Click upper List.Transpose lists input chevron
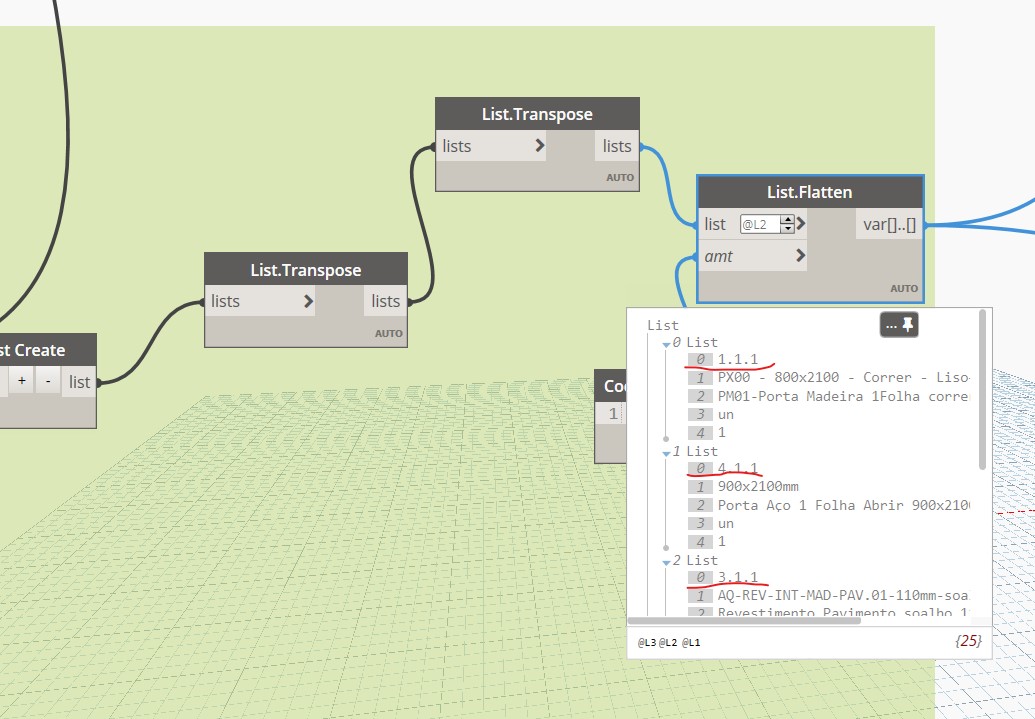 [x=540, y=145]
